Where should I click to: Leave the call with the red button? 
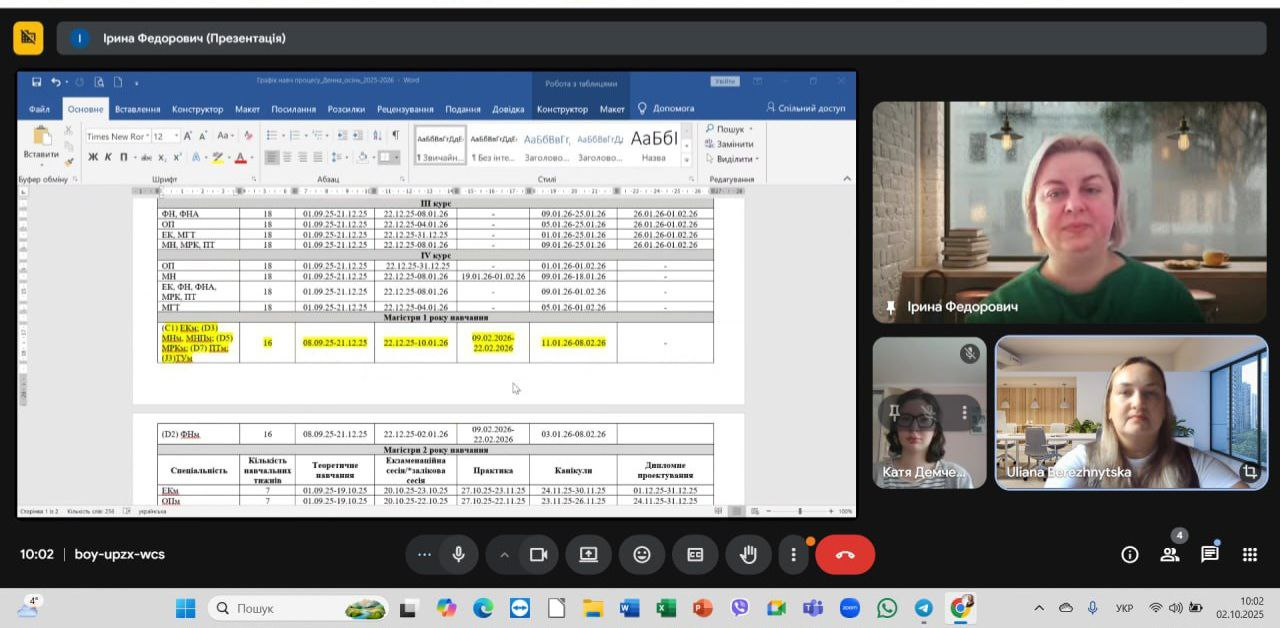pos(845,555)
